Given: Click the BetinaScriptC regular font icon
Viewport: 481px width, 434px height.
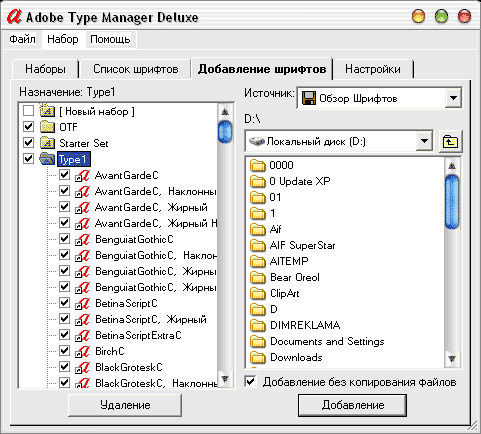Looking at the screenshot, I should click(x=82, y=303).
